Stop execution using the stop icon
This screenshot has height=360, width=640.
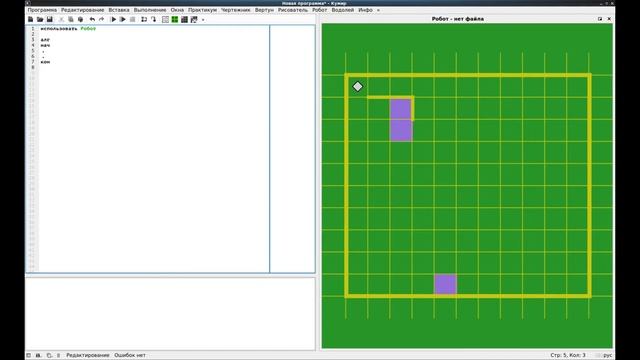133,20
